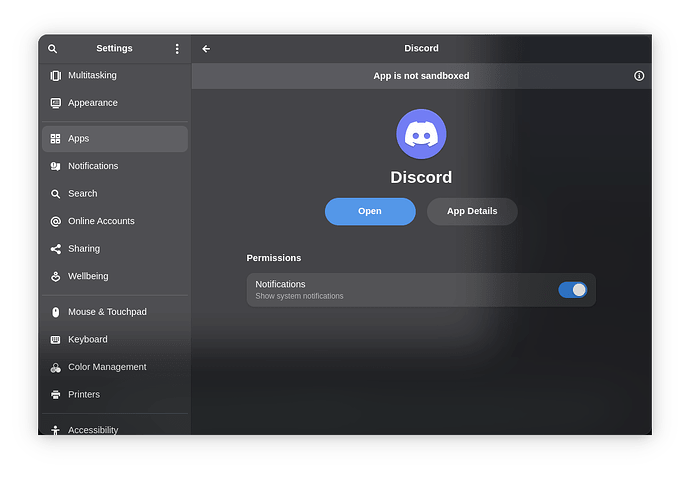
Task: Open Mouse & Touchpad settings
Action: pos(115,312)
